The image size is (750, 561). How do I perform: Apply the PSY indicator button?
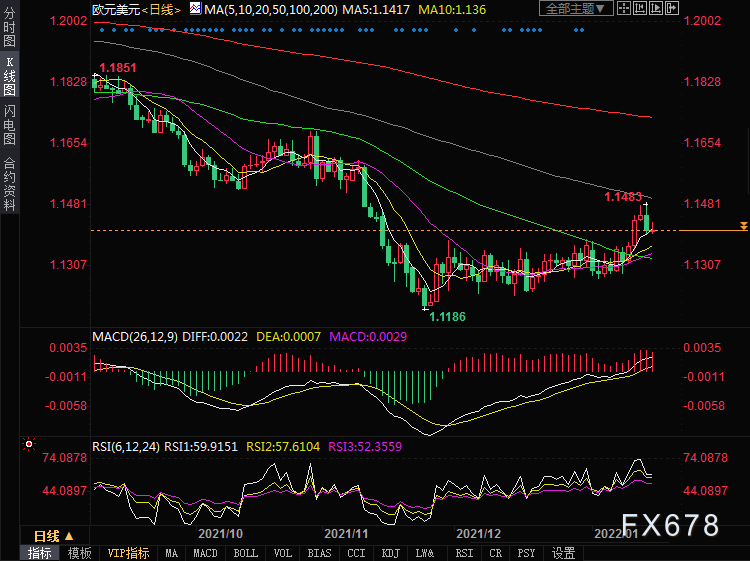click(526, 553)
